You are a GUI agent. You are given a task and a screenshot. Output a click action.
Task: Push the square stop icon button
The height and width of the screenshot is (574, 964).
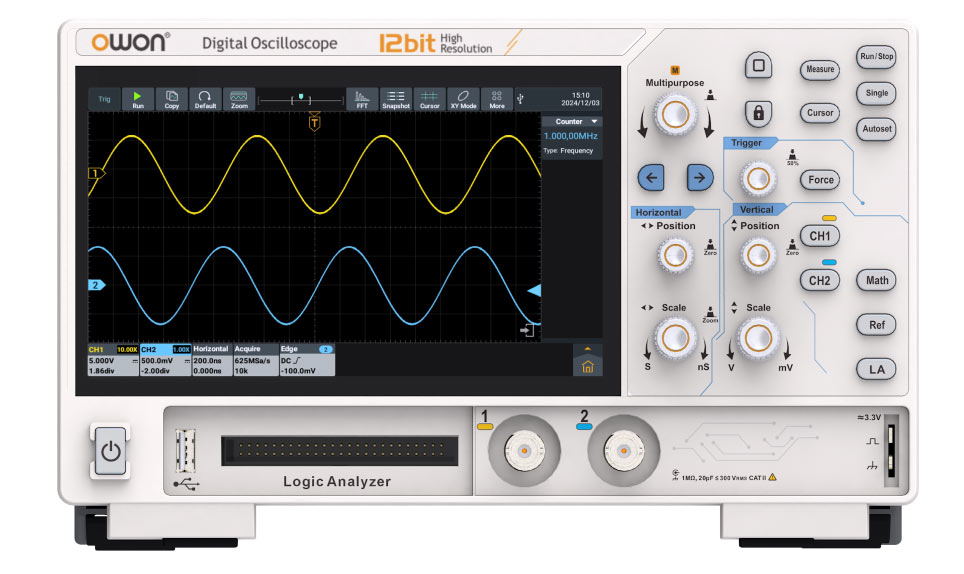click(759, 65)
